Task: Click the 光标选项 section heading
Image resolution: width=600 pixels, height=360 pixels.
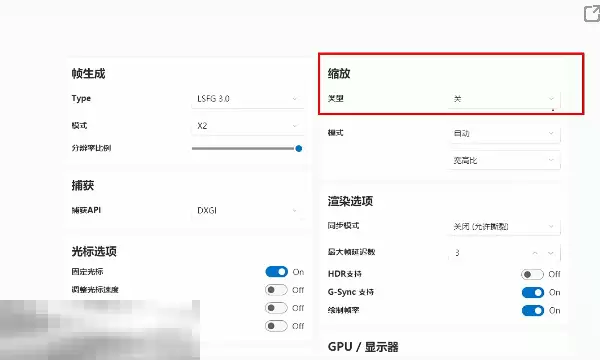Action: click(x=94, y=251)
